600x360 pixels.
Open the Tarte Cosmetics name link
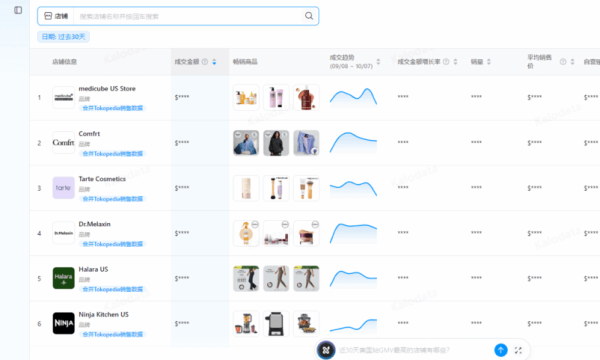pyautogui.click(x=102, y=179)
